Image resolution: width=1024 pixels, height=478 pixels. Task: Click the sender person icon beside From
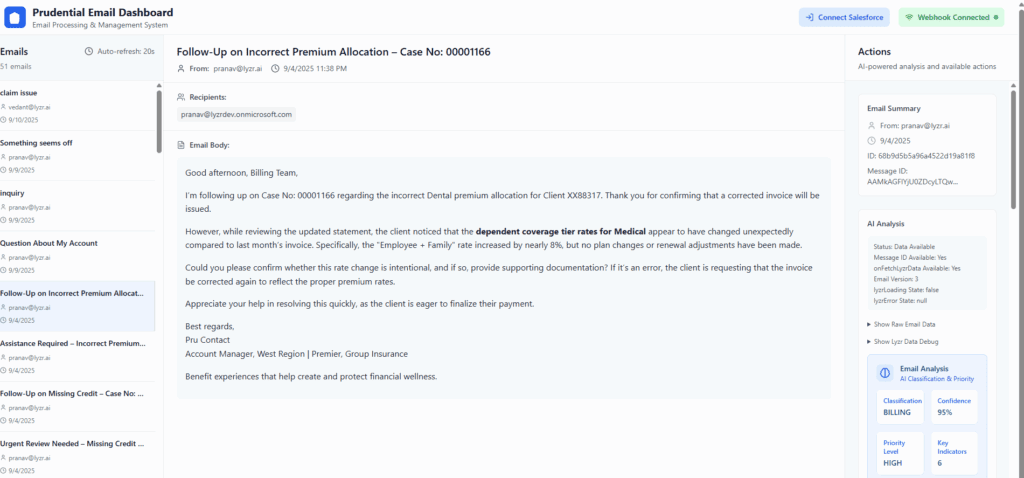point(181,69)
